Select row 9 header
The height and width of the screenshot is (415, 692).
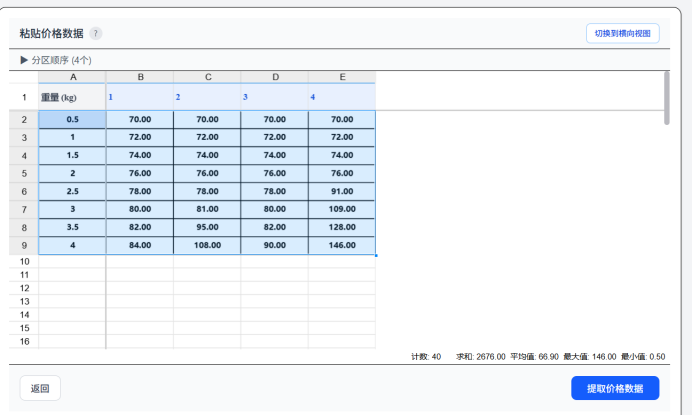[24, 245]
